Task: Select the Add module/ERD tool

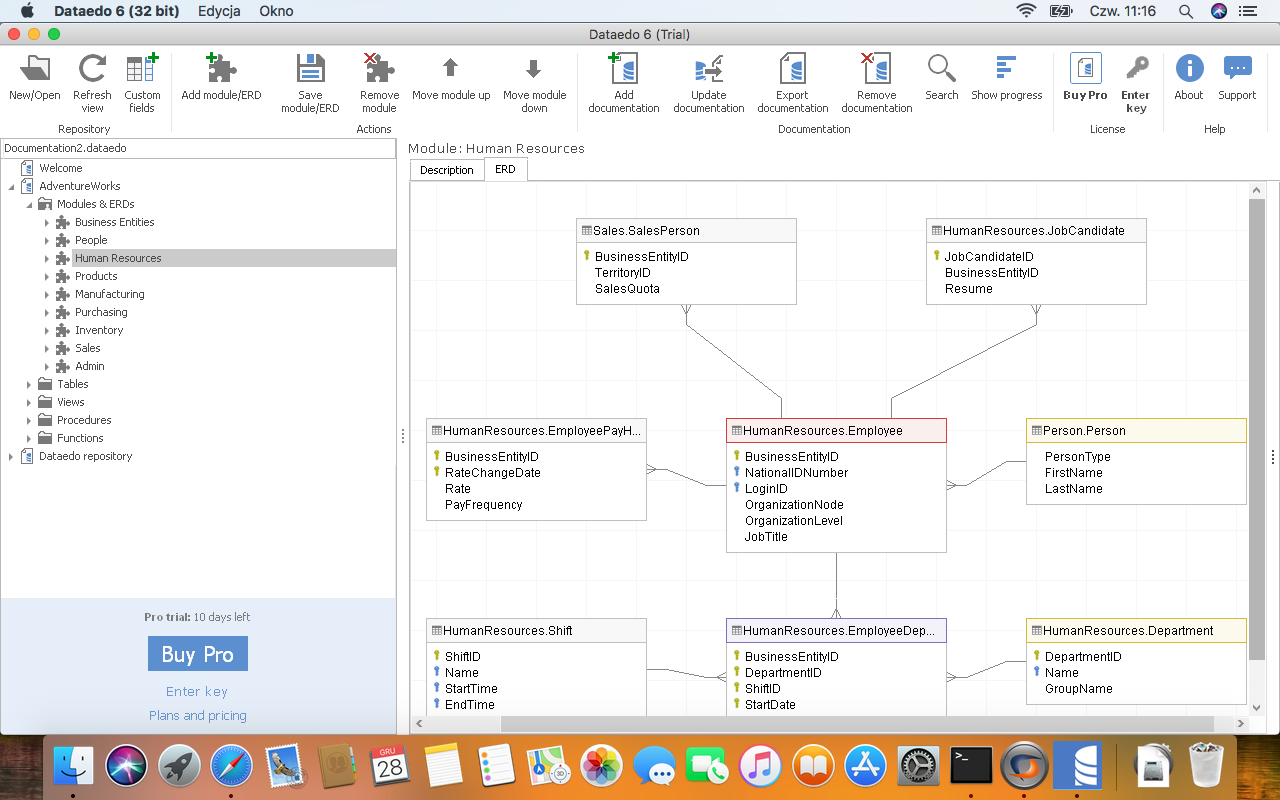Action: point(220,80)
